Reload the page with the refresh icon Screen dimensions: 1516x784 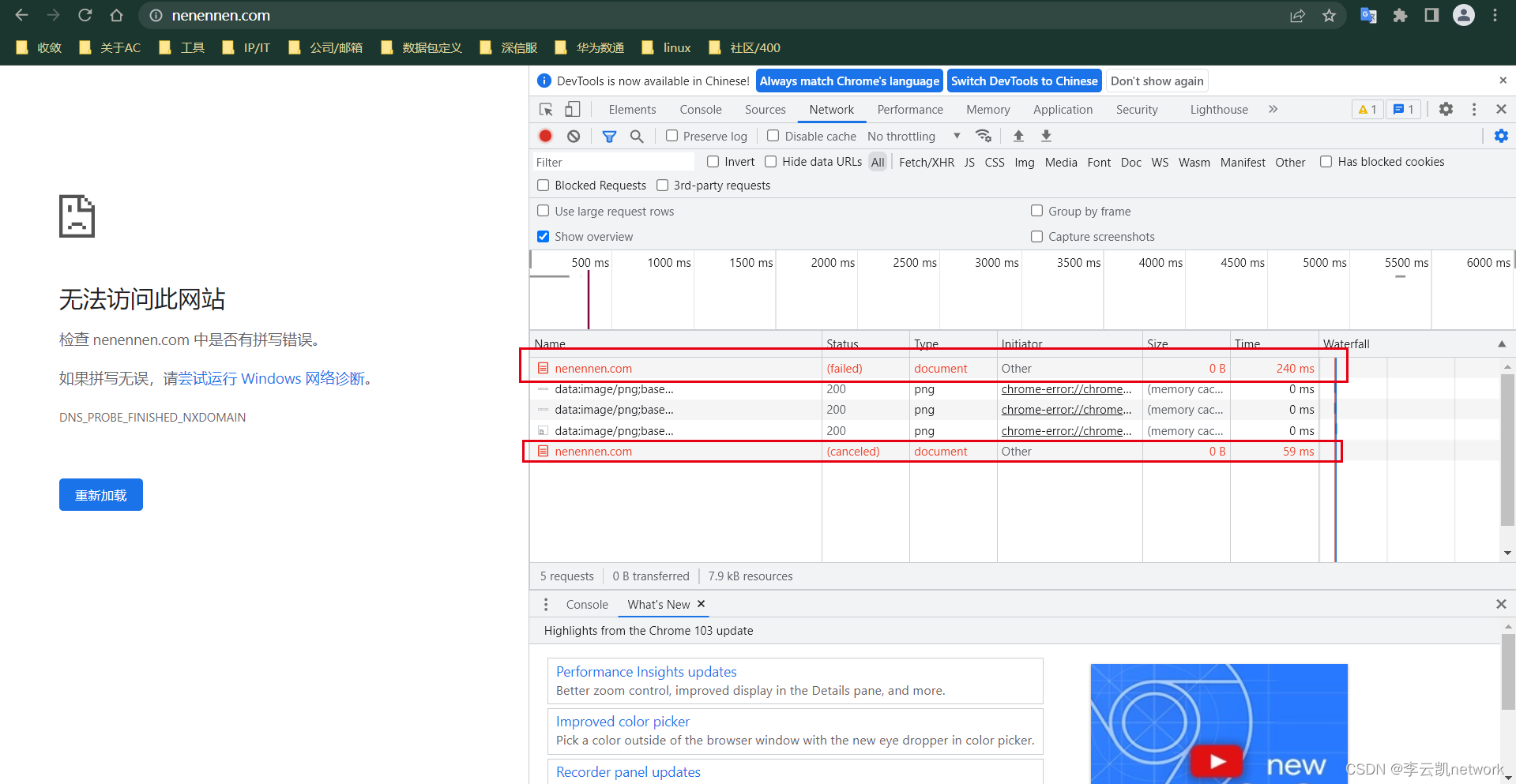(x=85, y=15)
